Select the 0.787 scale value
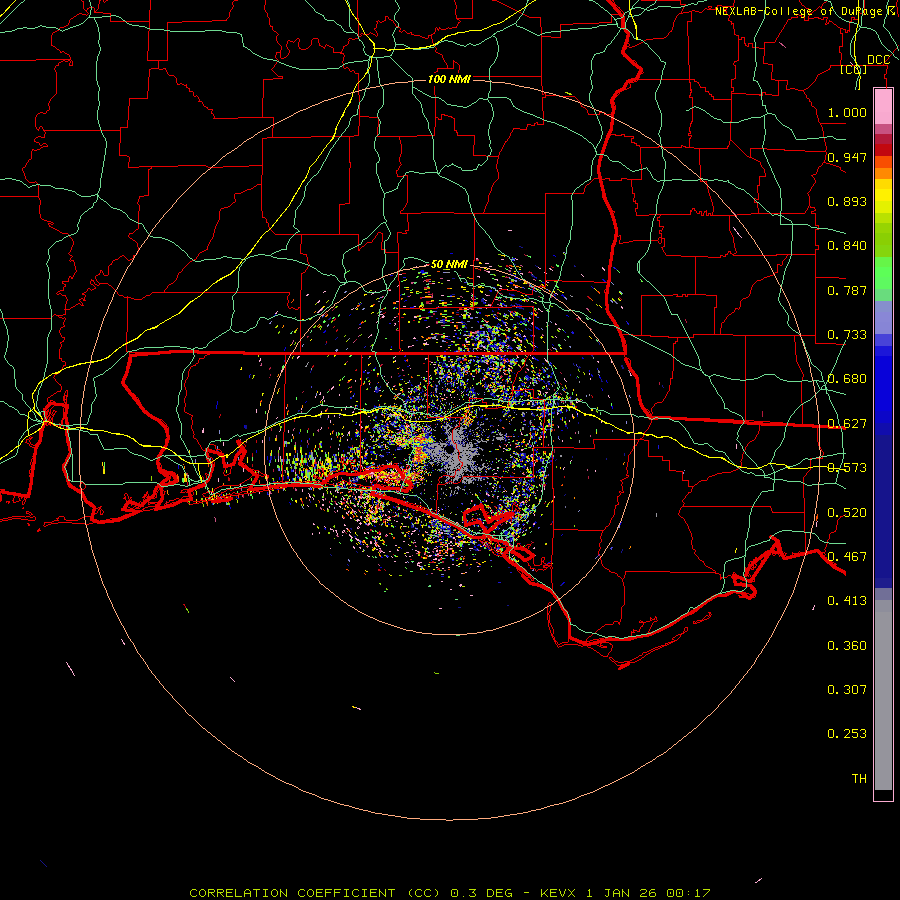Viewport: 900px width, 900px height. (x=847, y=290)
